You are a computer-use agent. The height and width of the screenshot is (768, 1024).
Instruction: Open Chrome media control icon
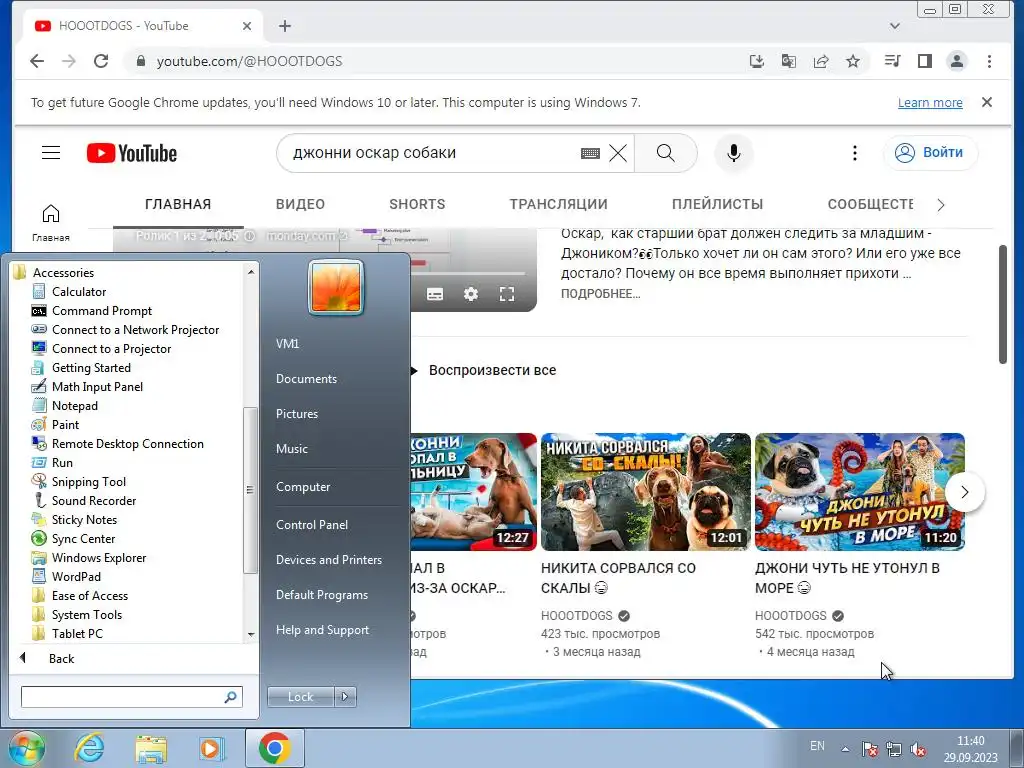[x=892, y=61]
